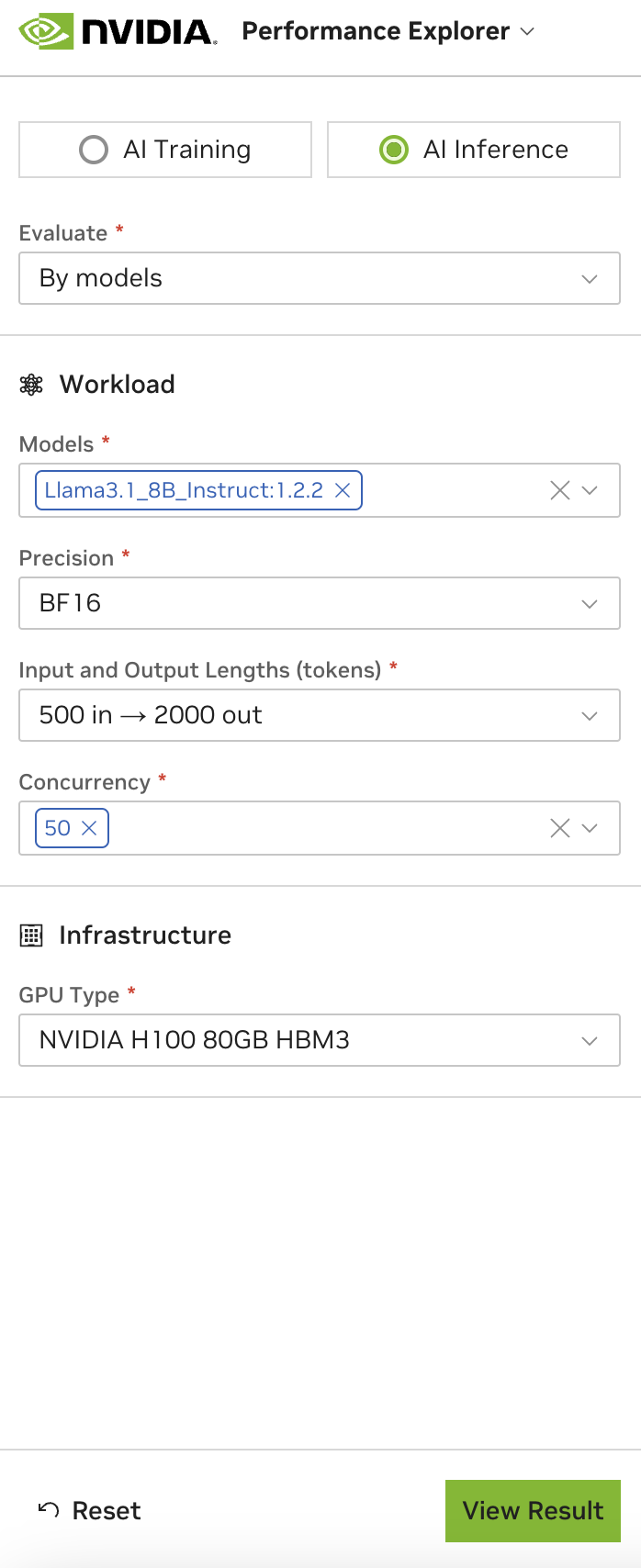Screen dimensions: 641x1568
Task: Open Input and Output Lengths dropdown
Action: [x=319, y=715]
